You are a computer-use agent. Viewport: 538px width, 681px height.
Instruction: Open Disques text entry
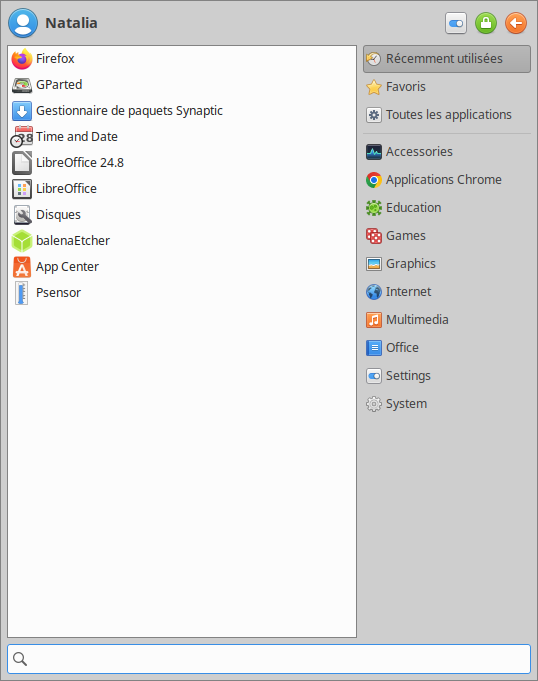coord(58,215)
